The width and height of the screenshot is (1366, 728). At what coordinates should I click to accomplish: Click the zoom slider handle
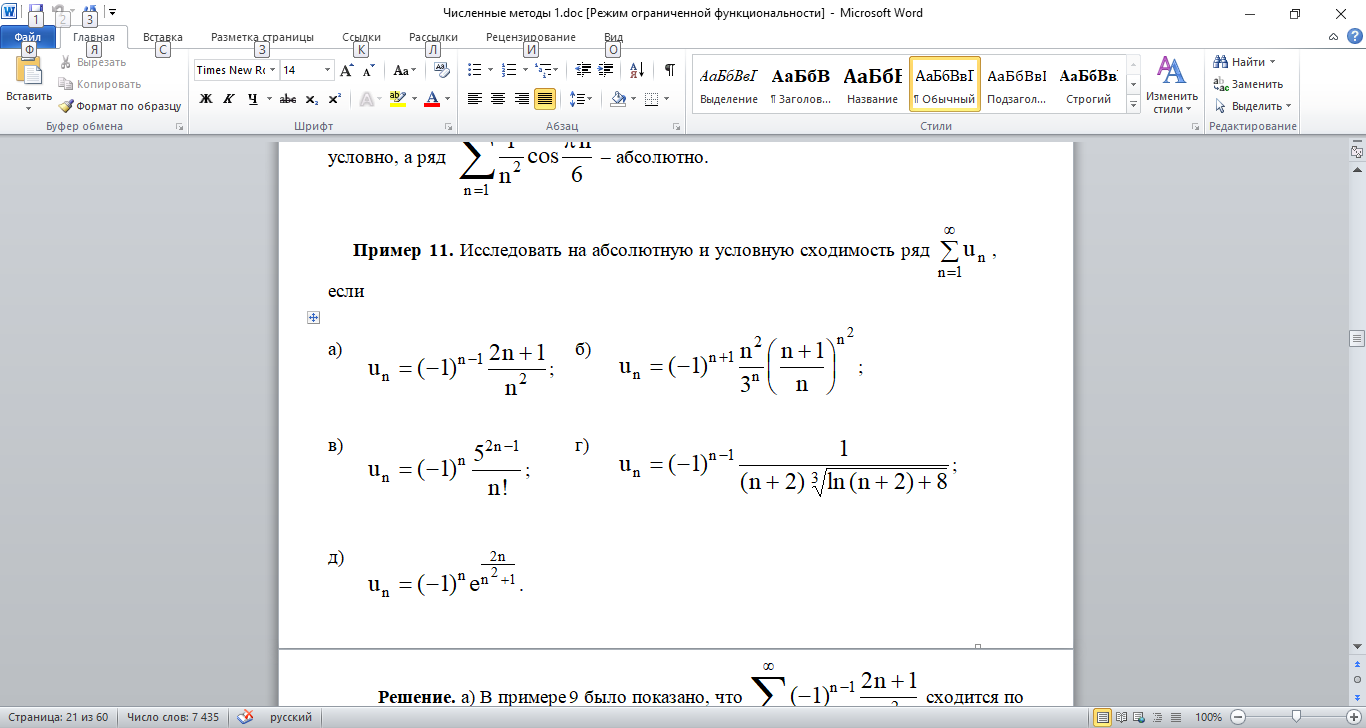click(1296, 717)
